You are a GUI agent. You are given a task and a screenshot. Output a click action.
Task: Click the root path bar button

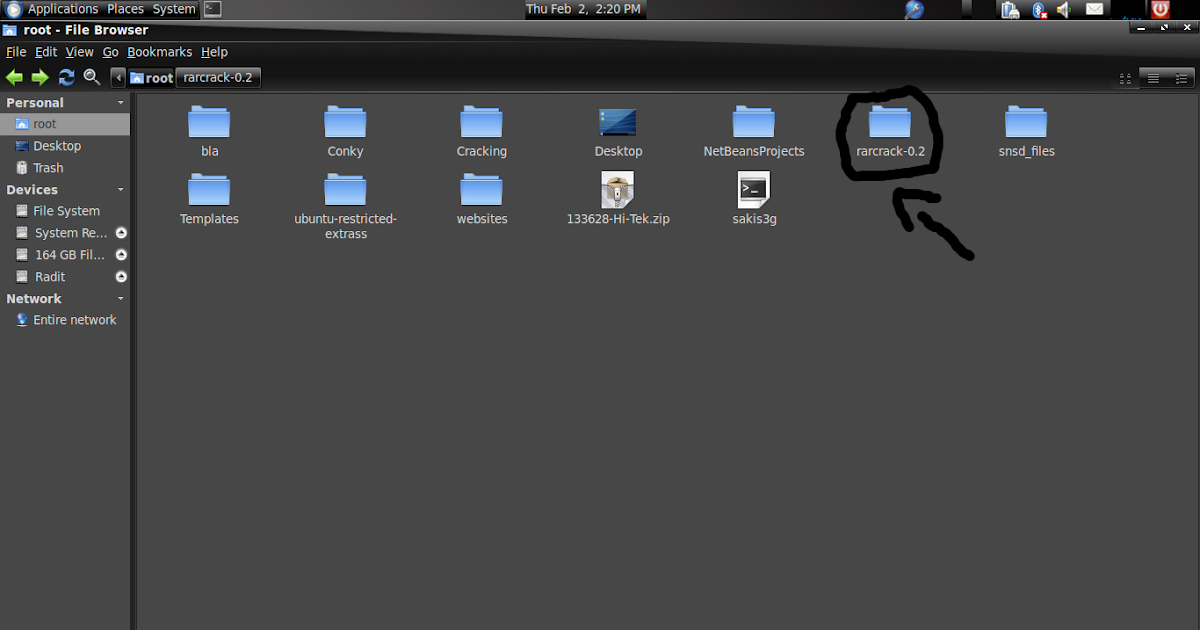point(151,78)
